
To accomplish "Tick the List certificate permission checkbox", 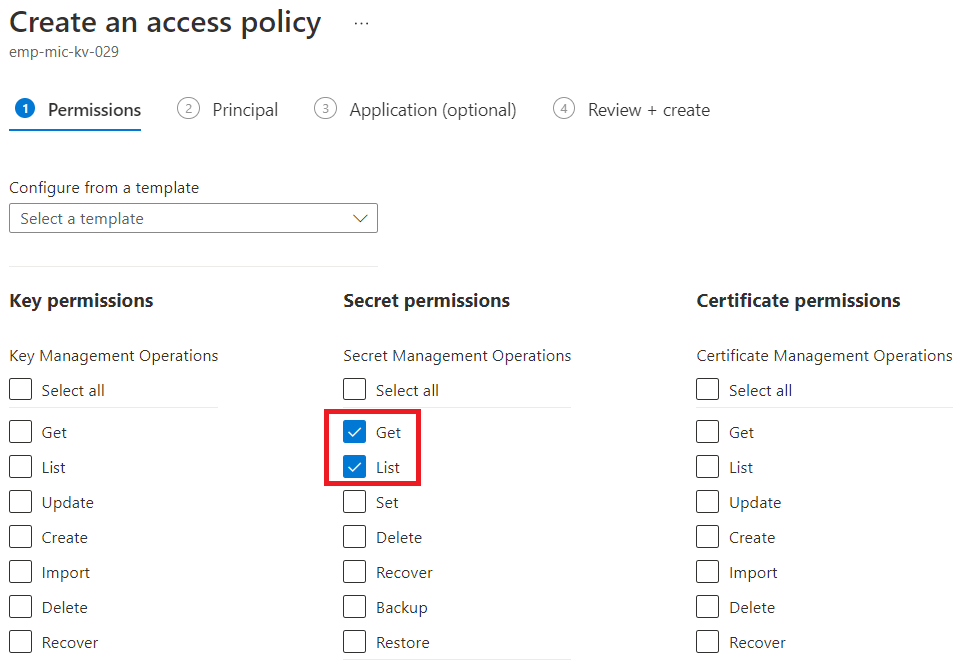I will pyautogui.click(x=708, y=467).
